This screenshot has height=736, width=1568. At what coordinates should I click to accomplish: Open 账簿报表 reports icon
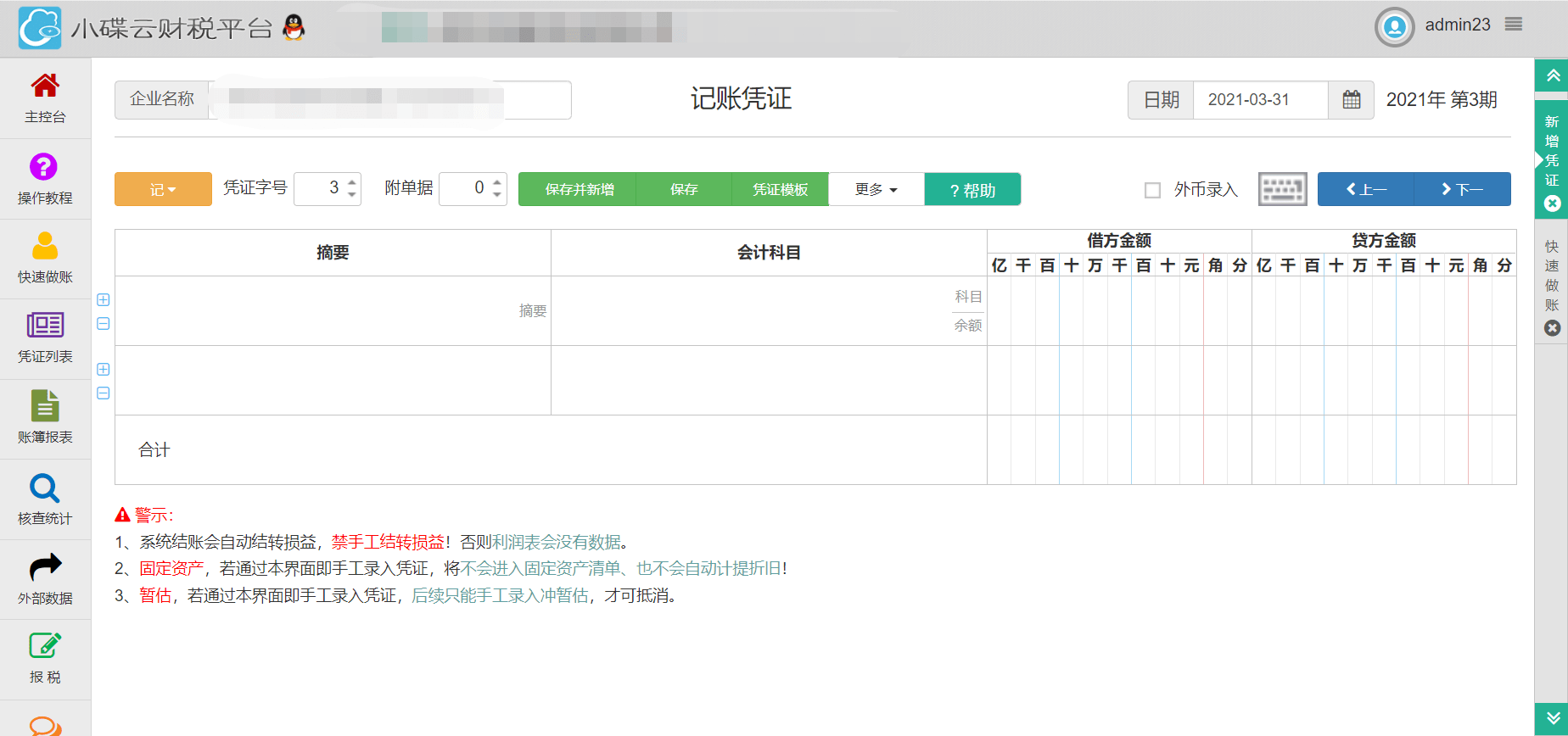click(x=45, y=406)
